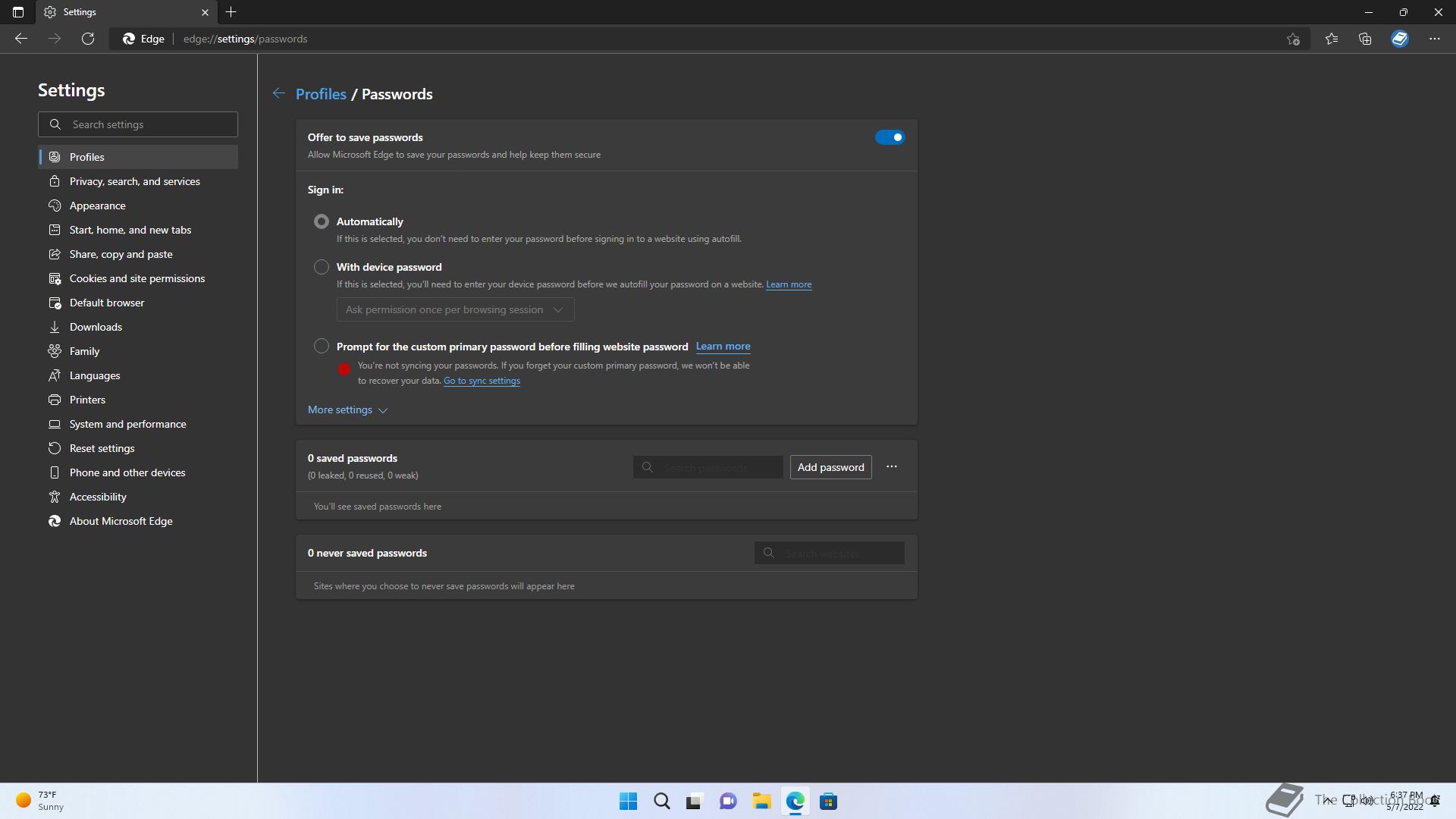Open Phone and other devices

coord(138,472)
